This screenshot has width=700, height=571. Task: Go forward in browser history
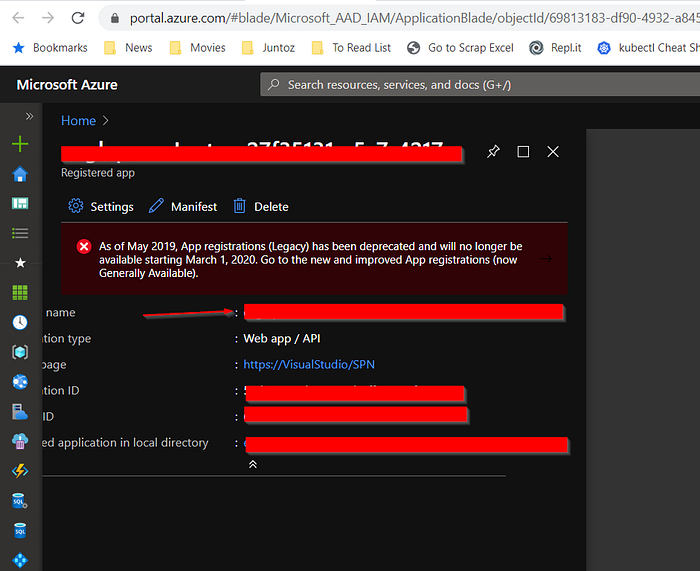pyautogui.click(x=48, y=18)
